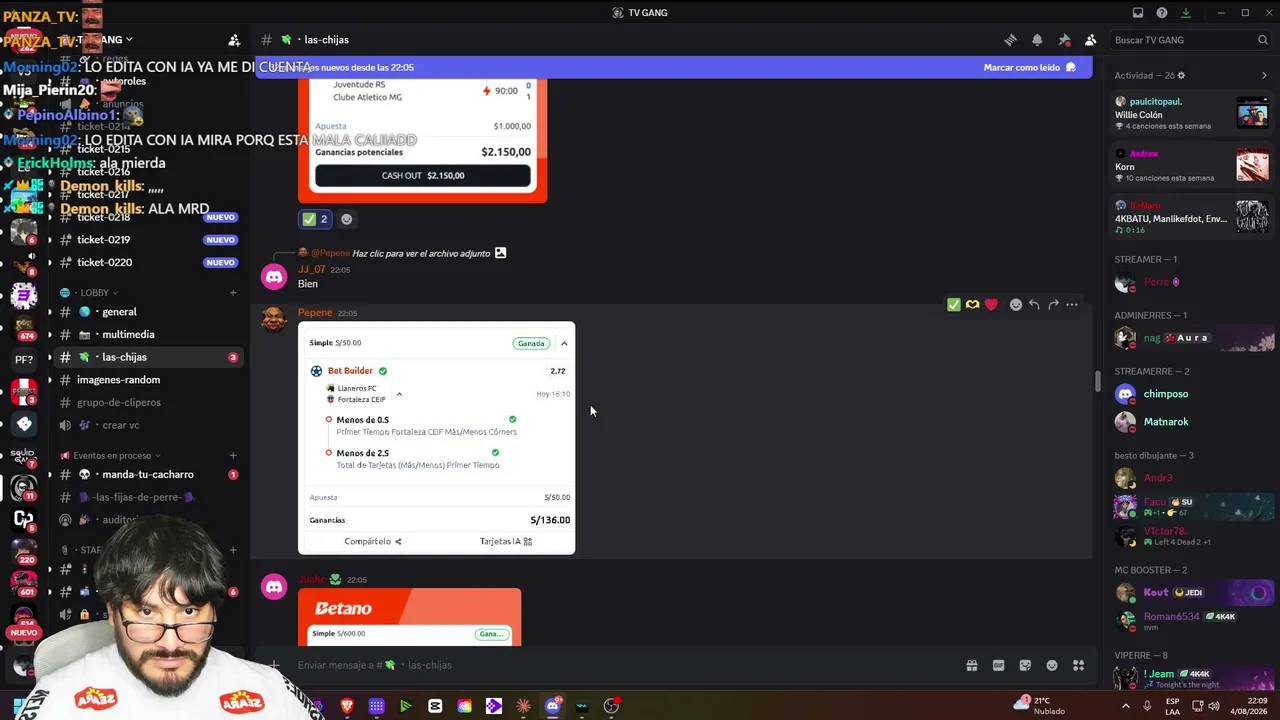Add the red heart quick reaction

tap(991, 305)
